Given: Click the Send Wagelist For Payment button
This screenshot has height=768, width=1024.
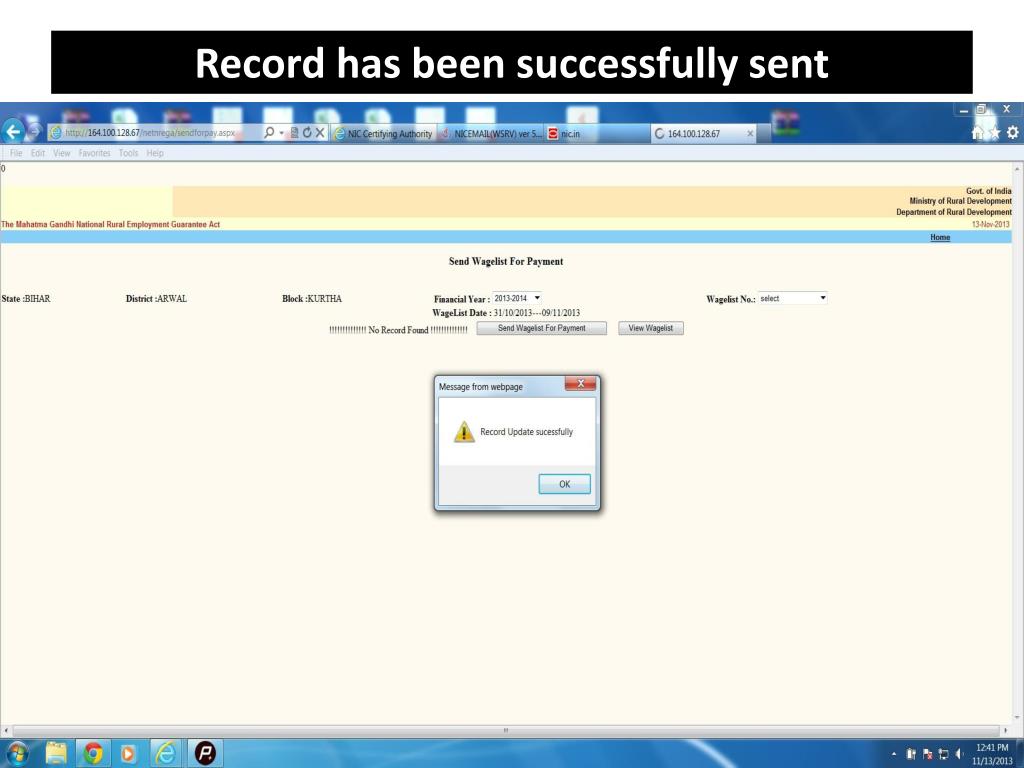Looking at the screenshot, I should click(x=541, y=328).
